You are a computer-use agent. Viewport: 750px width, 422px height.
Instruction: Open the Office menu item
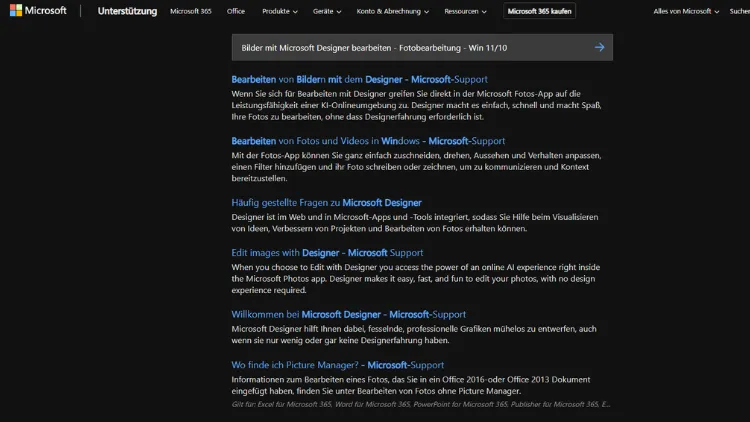236,11
